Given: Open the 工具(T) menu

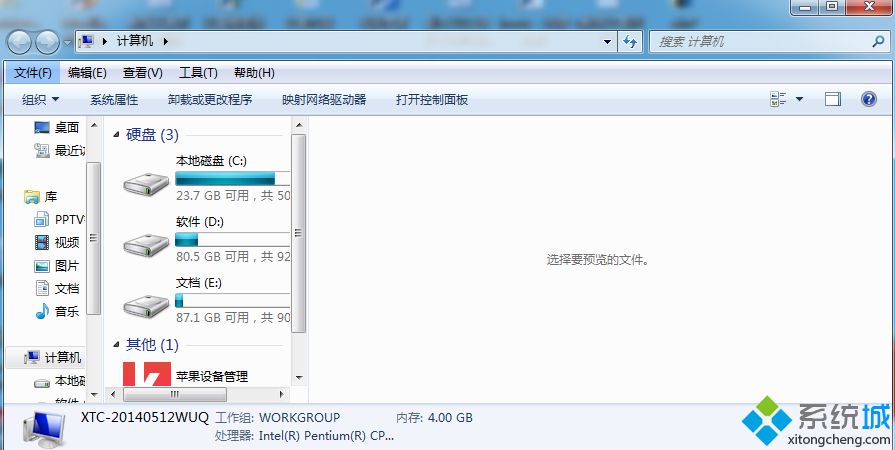Looking at the screenshot, I should tap(198, 73).
